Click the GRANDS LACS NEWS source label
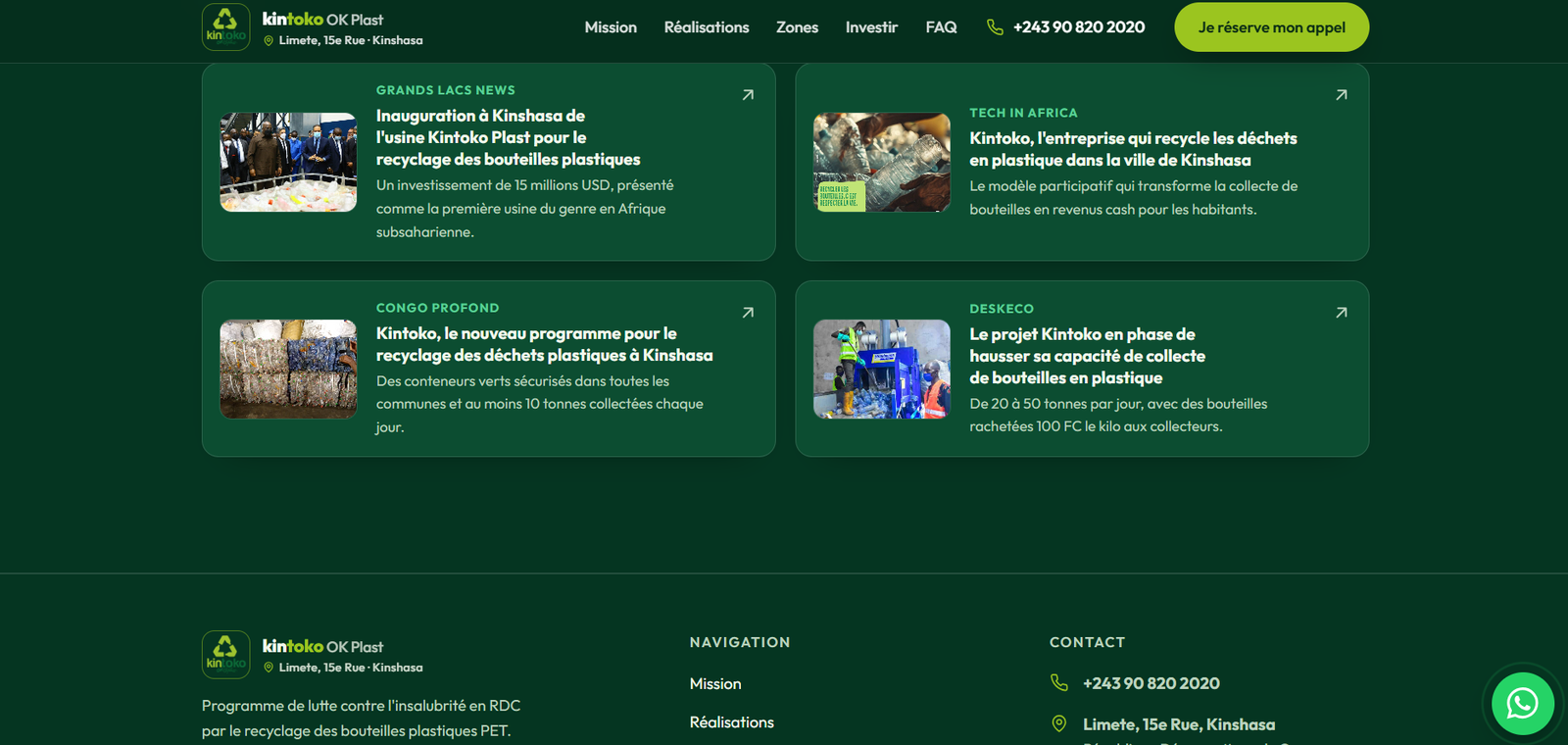Viewport: 1568px width, 745px height. [446, 90]
